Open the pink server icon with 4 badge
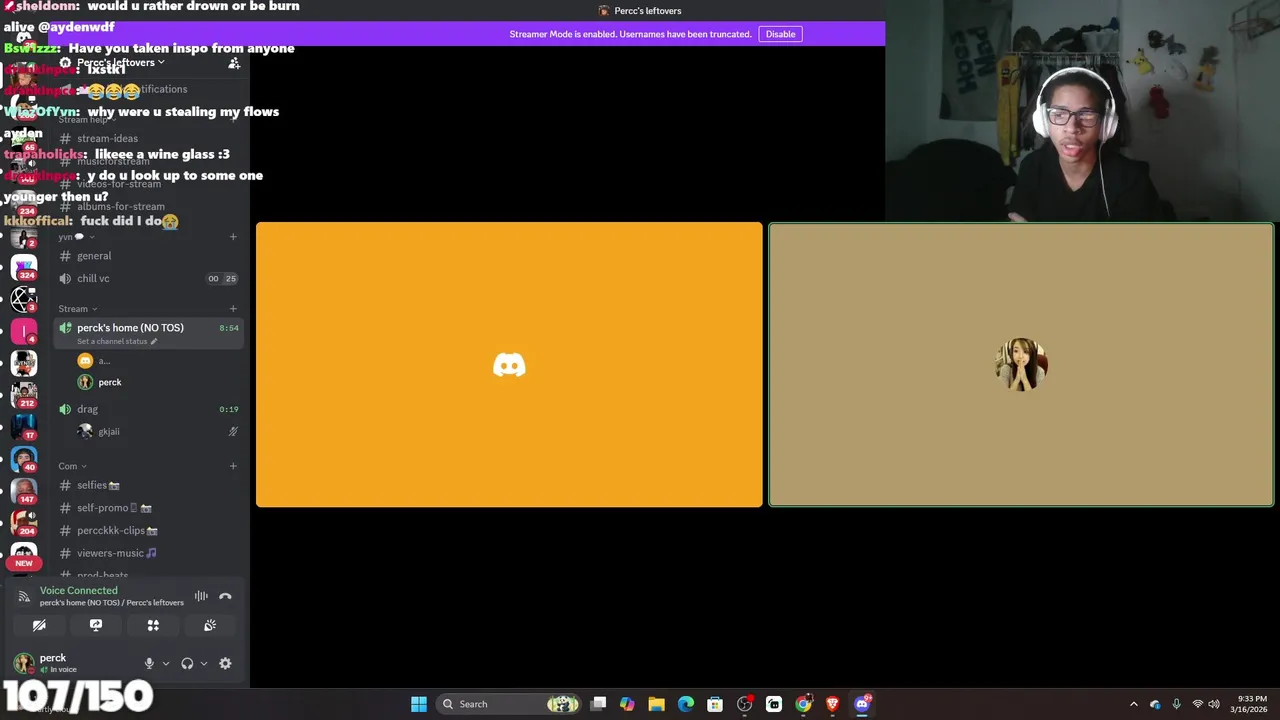The image size is (1280, 720). tap(24, 331)
